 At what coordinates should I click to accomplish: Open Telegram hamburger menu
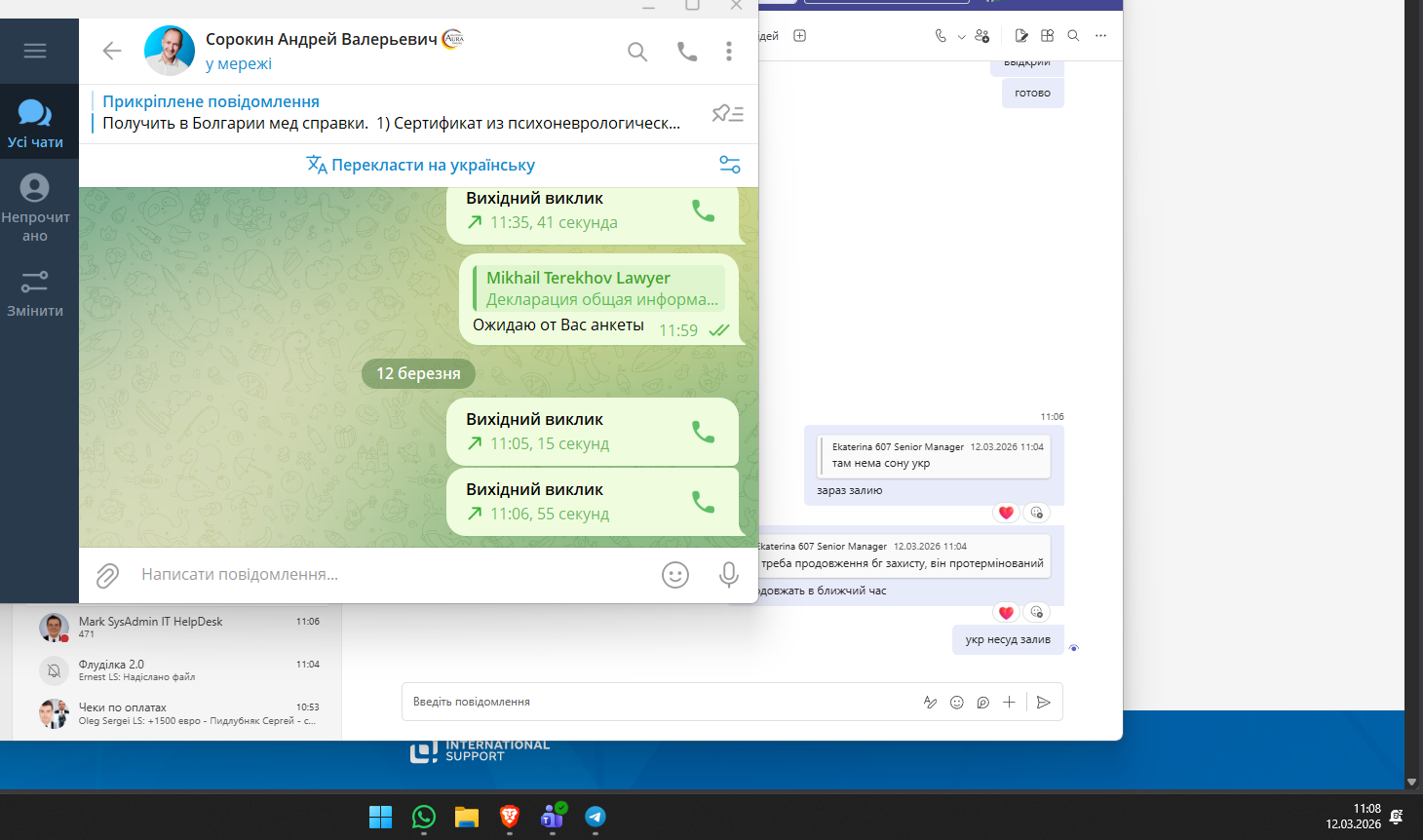(x=35, y=51)
